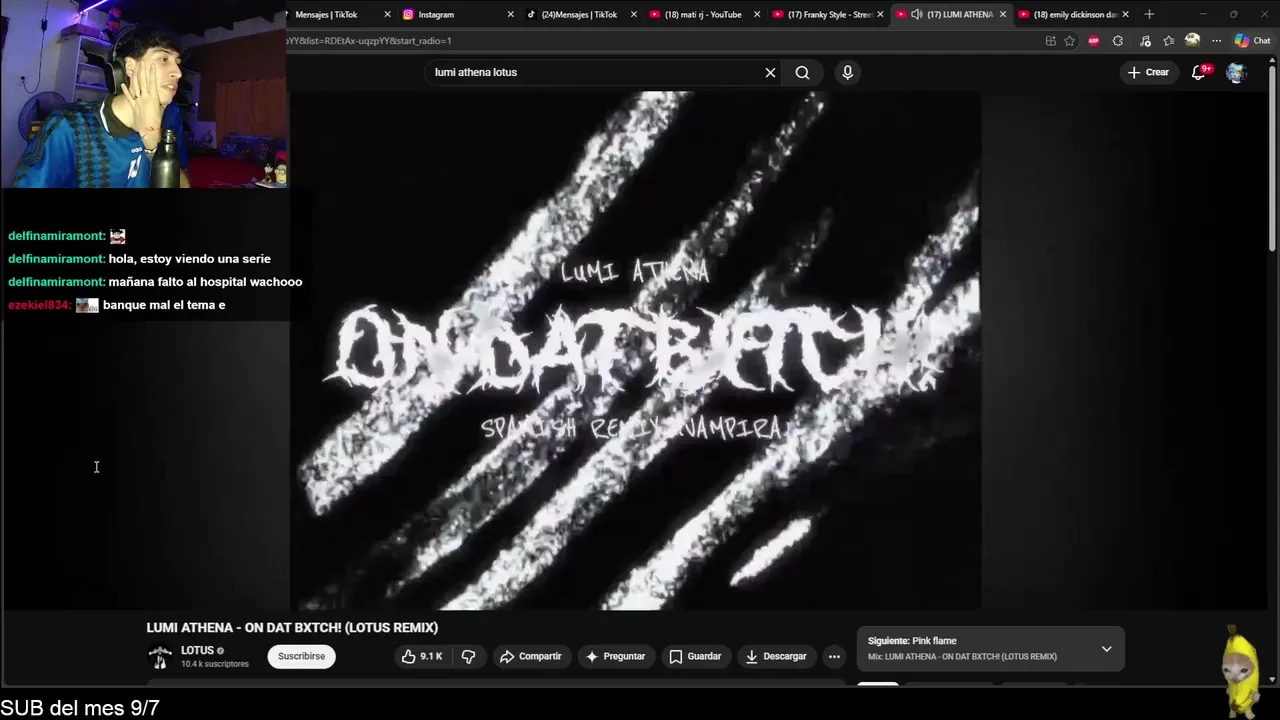Open the browser favorites list icon
Image resolution: width=1280 pixels, height=720 pixels.
point(1168,41)
